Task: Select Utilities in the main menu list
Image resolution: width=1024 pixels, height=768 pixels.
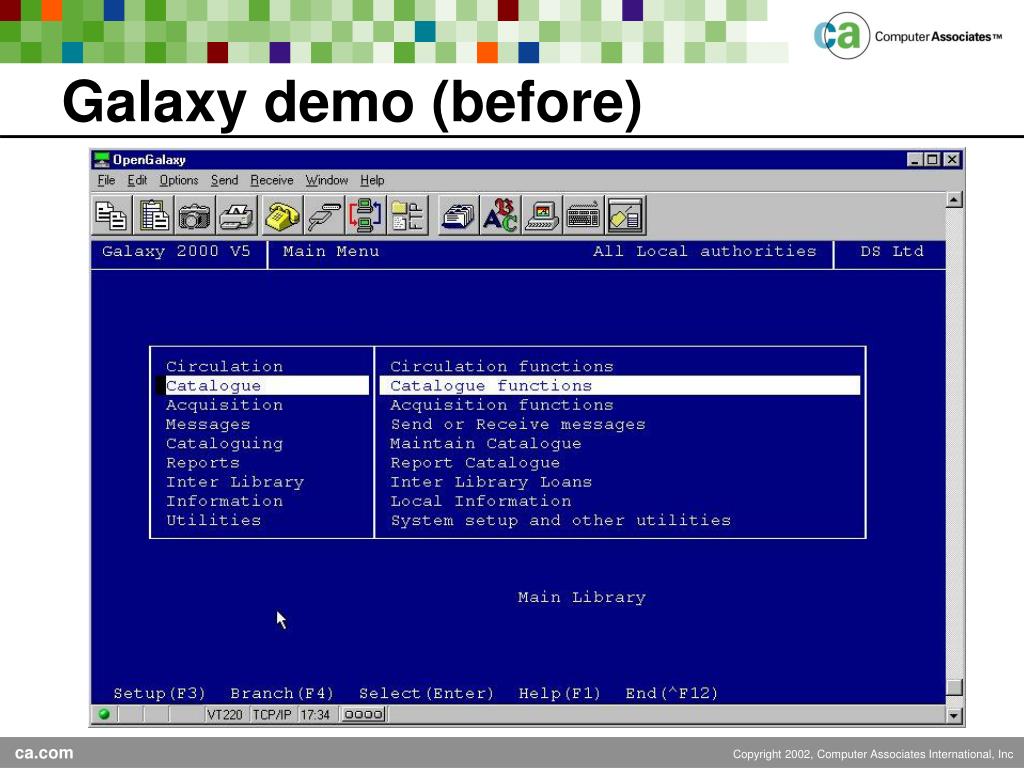Action: [213, 520]
